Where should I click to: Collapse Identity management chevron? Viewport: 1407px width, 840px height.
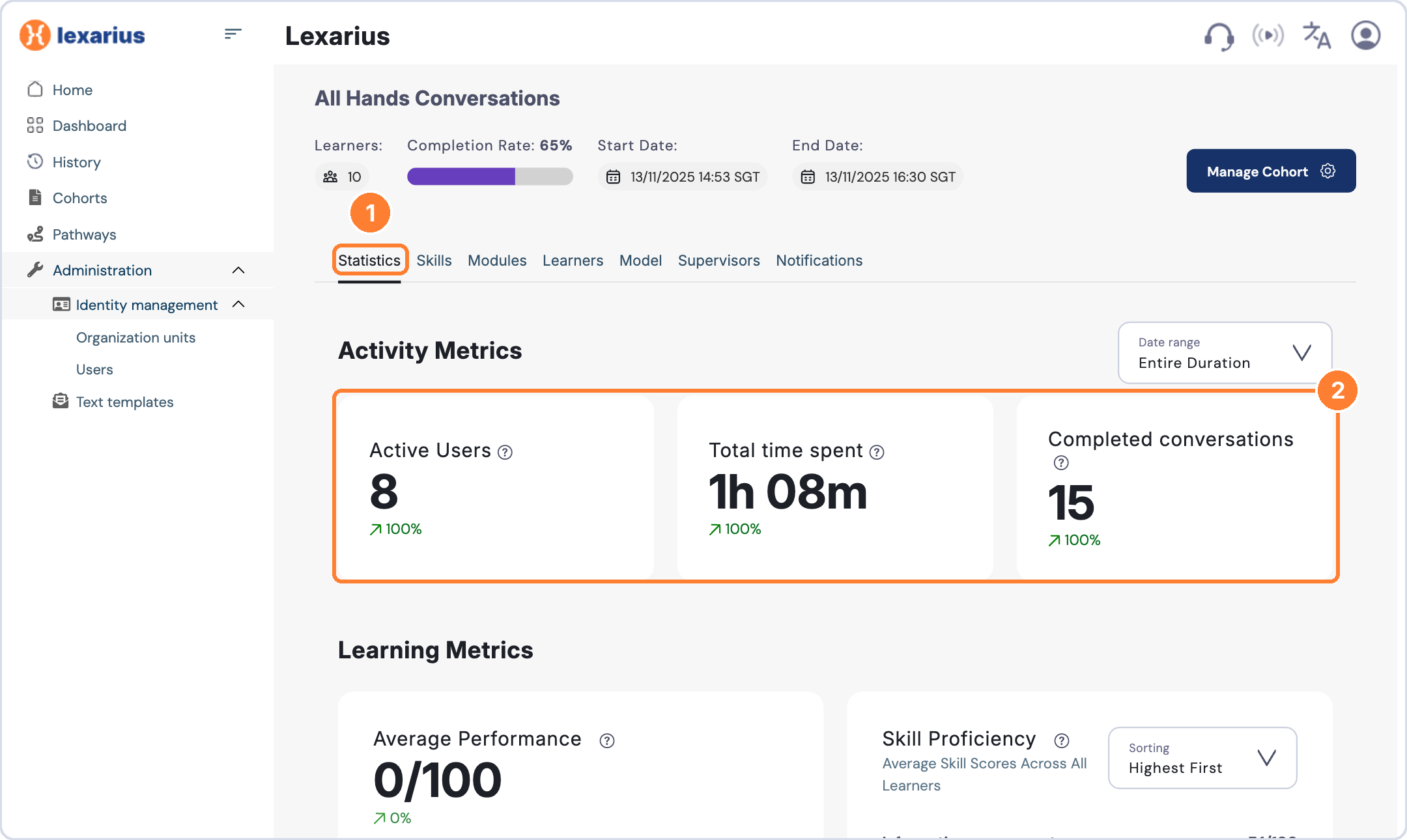click(238, 304)
